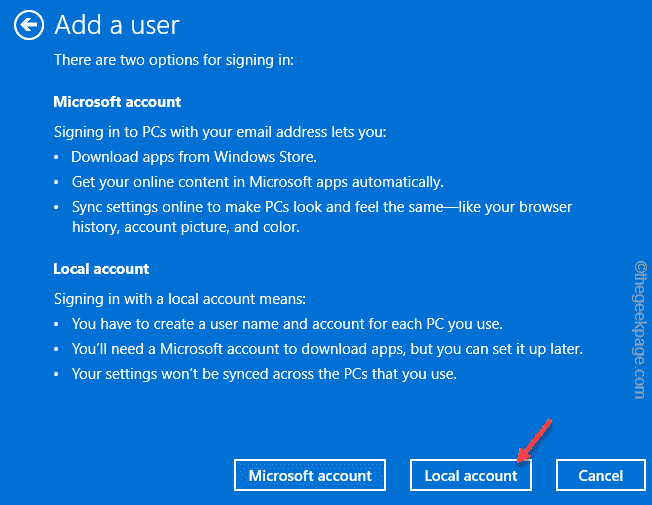Click 'Signing in with a local account means:' line
This screenshot has height=505, width=652.
180,299
